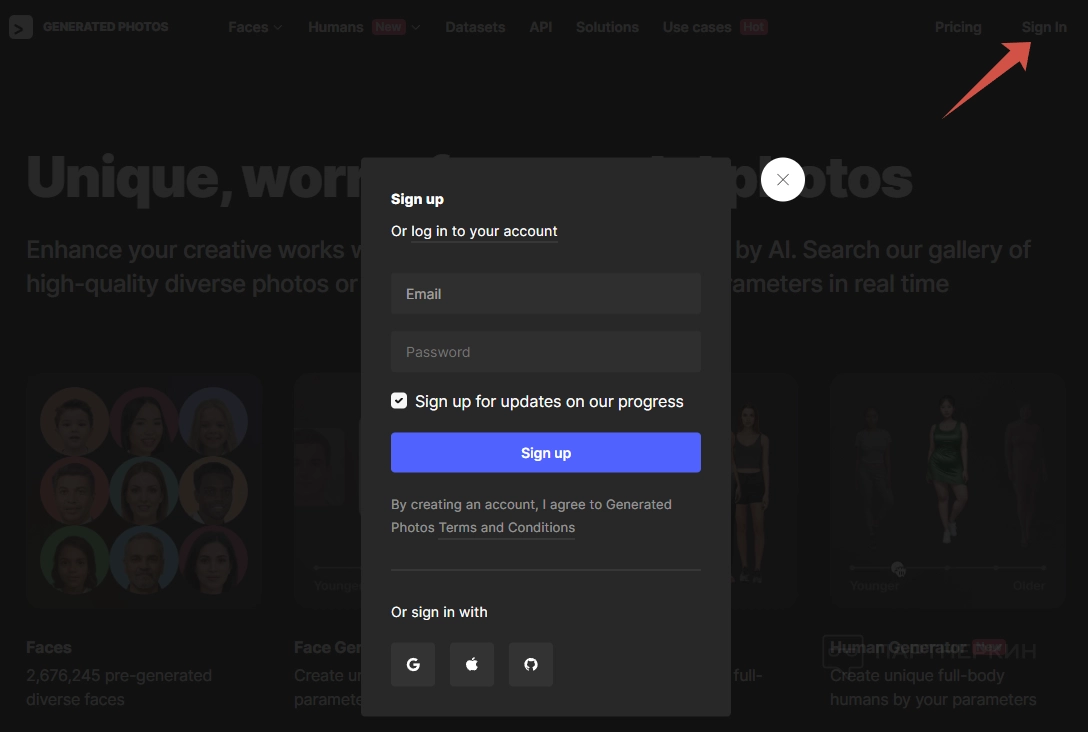This screenshot has width=1088, height=732.
Task: Click the GENERATED PHOTOS brand text
Action: (105, 26)
